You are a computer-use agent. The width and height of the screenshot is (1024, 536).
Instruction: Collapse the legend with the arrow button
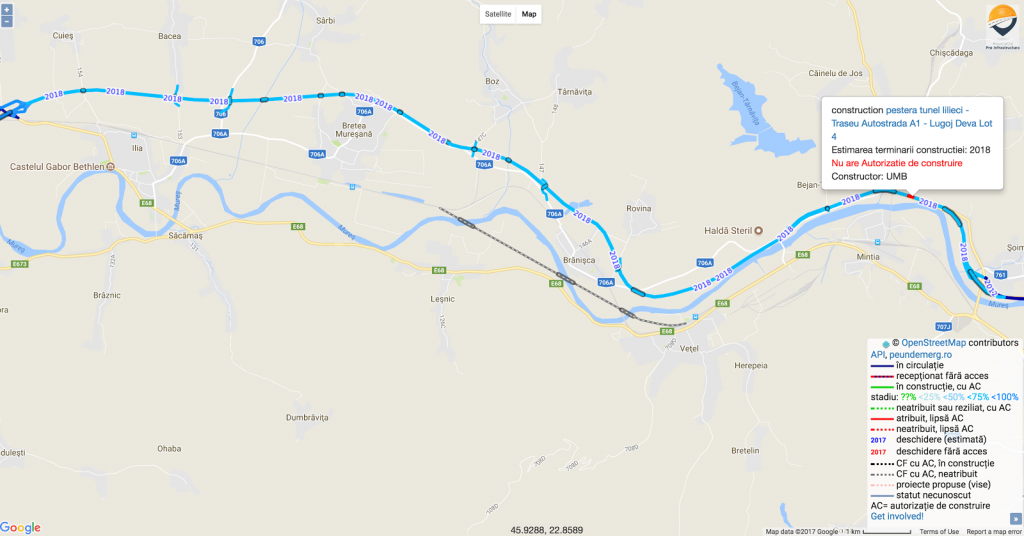1016,518
